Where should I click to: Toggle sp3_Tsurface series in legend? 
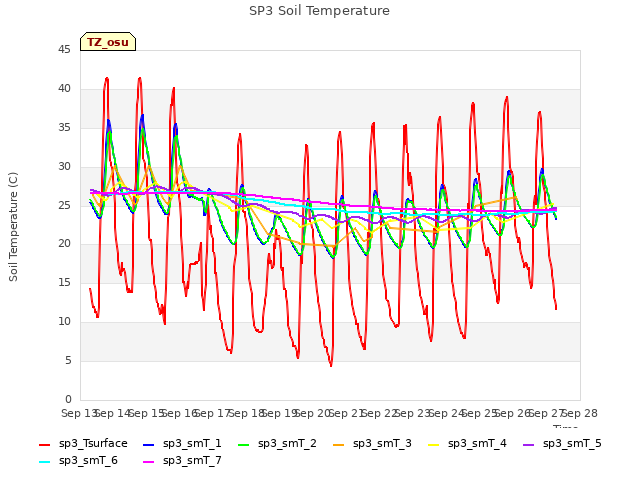click(83, 444)
